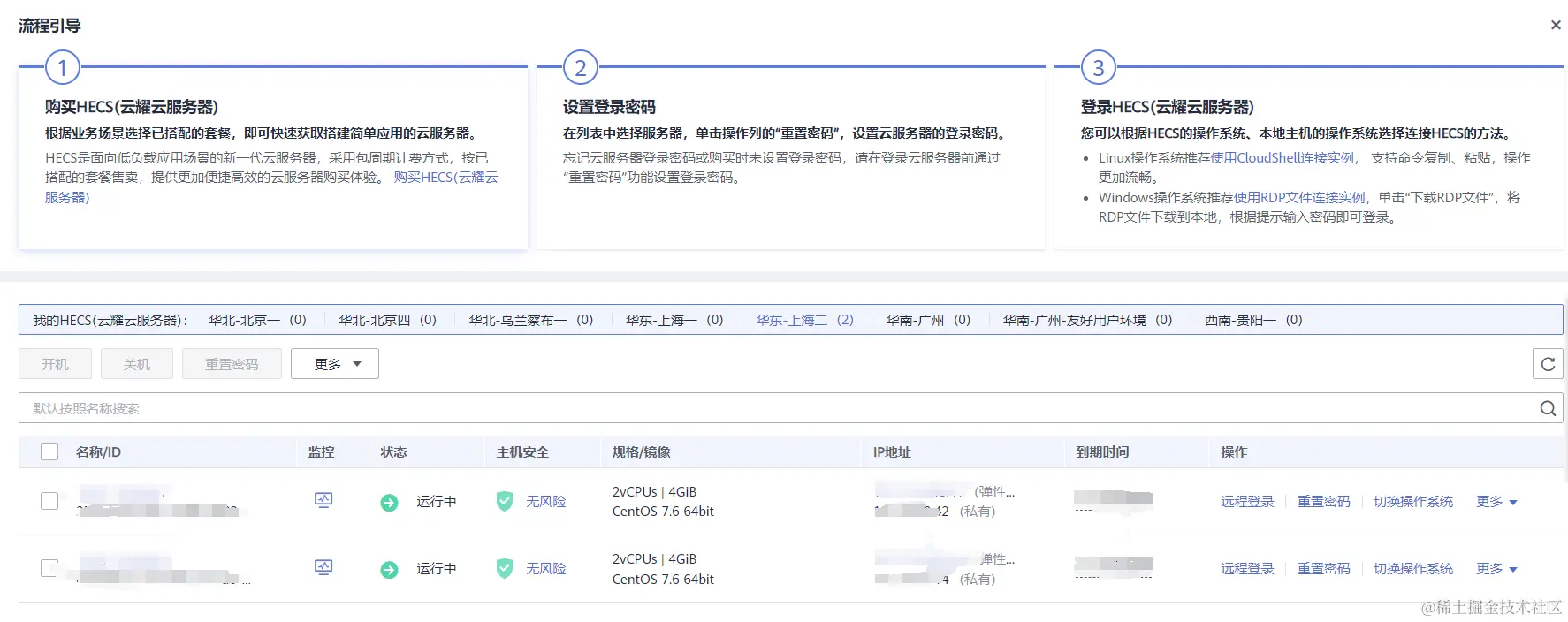Click the 关机 button
The width and height of the screenshot is (1568, 622).
[x=137, y=364]
